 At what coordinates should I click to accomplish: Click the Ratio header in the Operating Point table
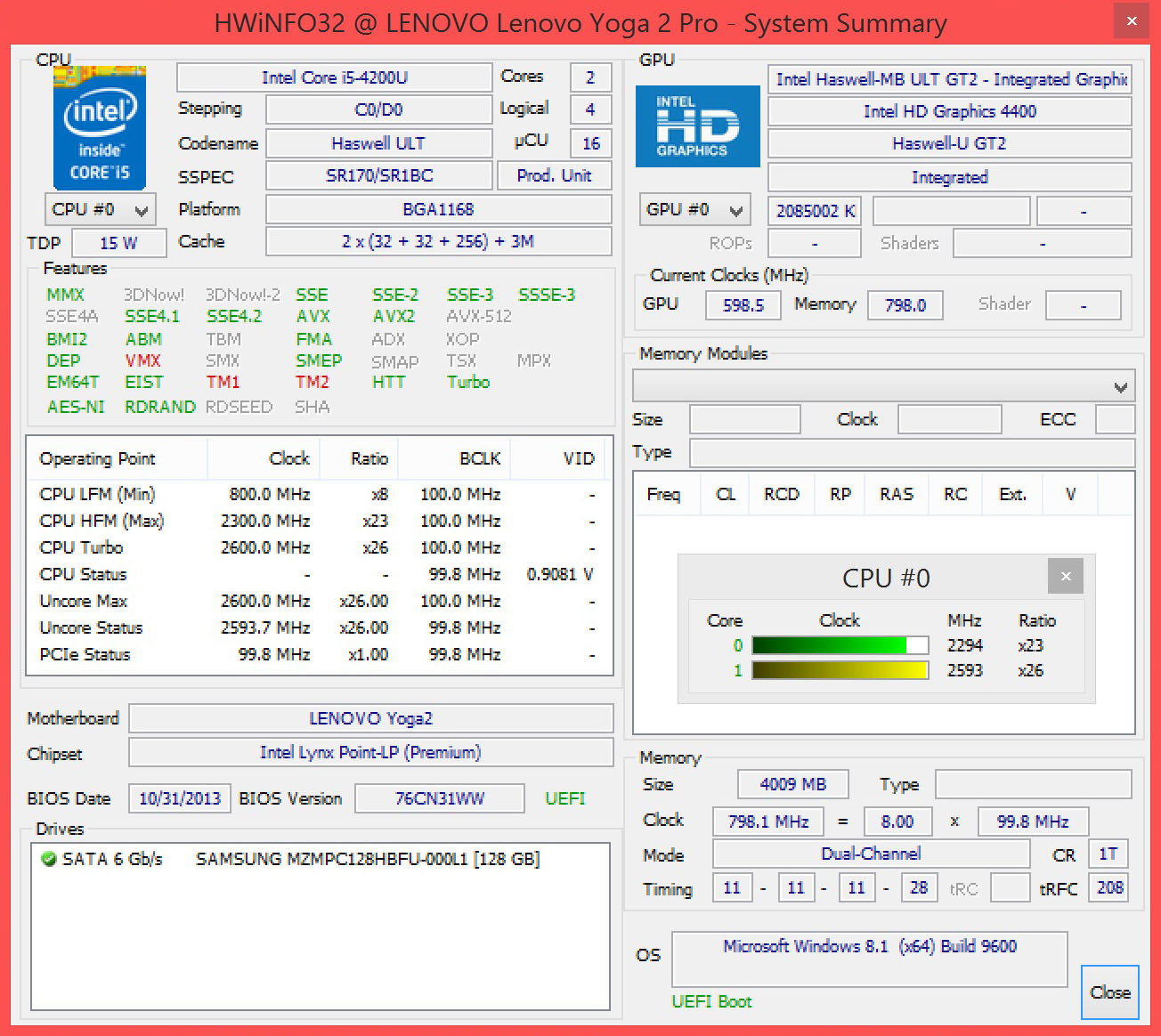pyautogui.click(x=359, y=458)
